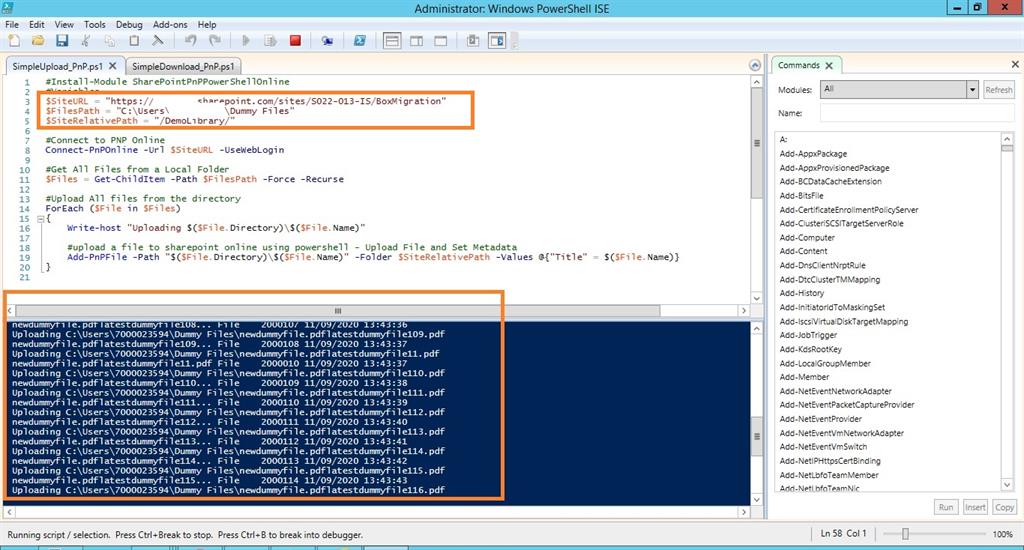Open the Add-ons menu
The width and height of the screenshot is (1024, 550).
[x=170, y=24]
